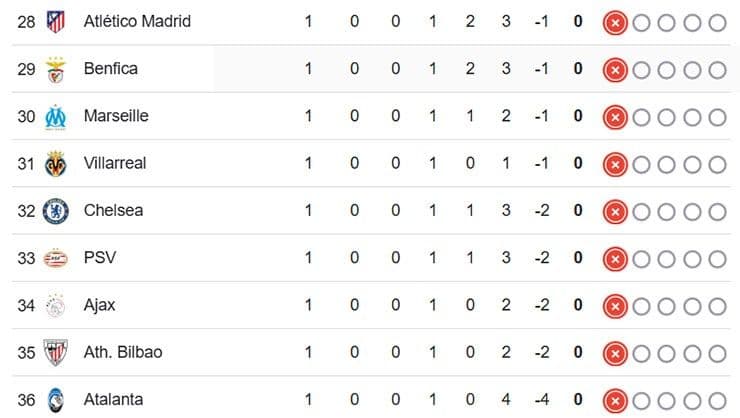Screen dimensions: 740x418
Task: Click the Chelsea club badge
Action: pyautogui.click(x=55, y=211)
